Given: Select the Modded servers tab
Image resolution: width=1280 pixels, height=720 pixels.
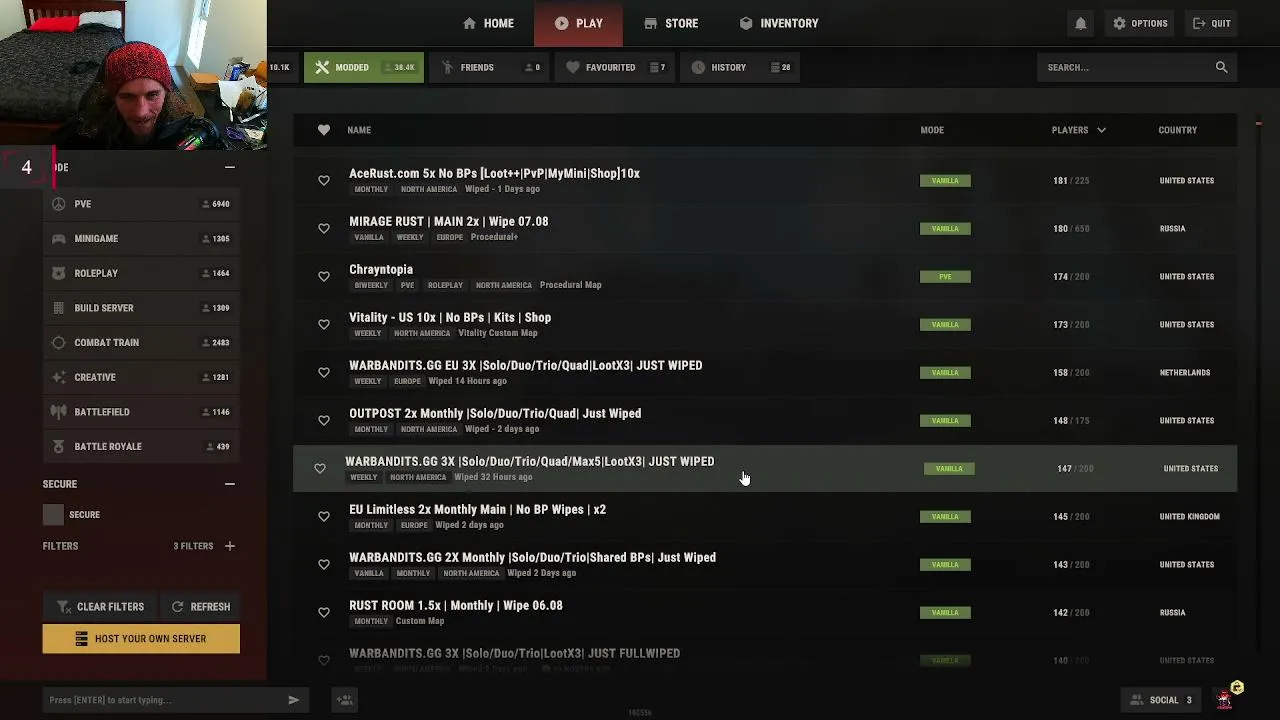Looking at the screenshot, I should click(364, 67).
